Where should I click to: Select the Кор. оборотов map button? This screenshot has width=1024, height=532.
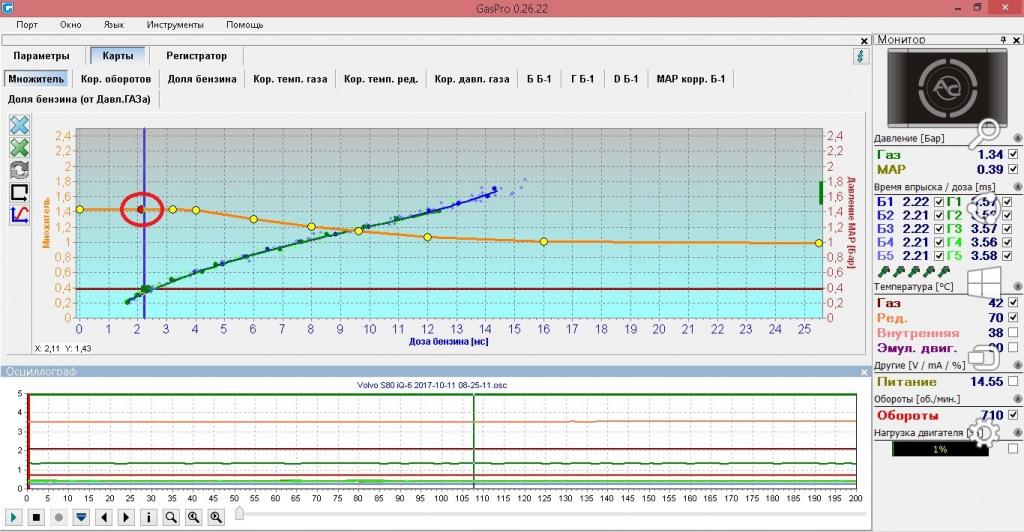pyautogui.click(x=116, y=78)
